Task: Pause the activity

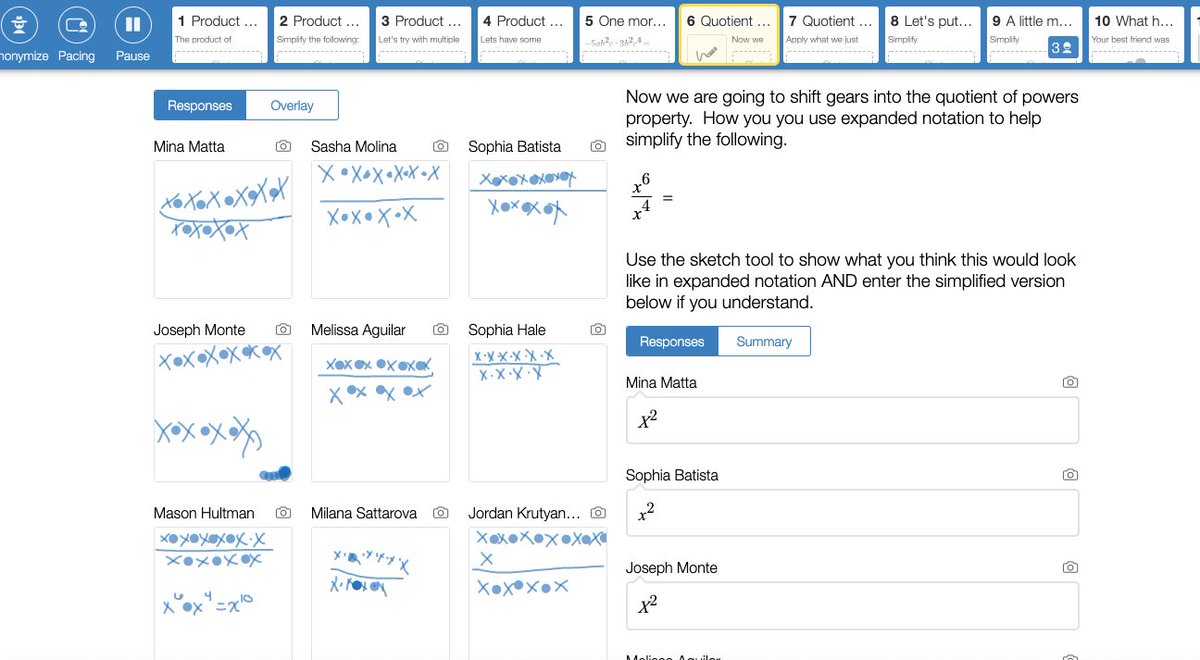Action: 132,24
